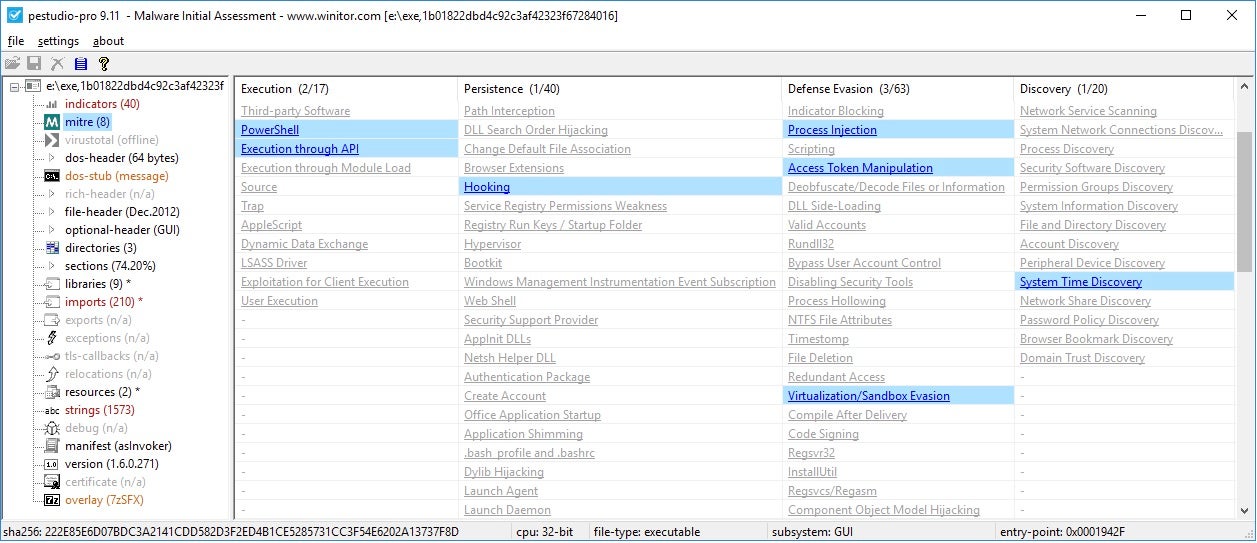Open the Process Injection link

pyautogui.click(x=832, y=130)
